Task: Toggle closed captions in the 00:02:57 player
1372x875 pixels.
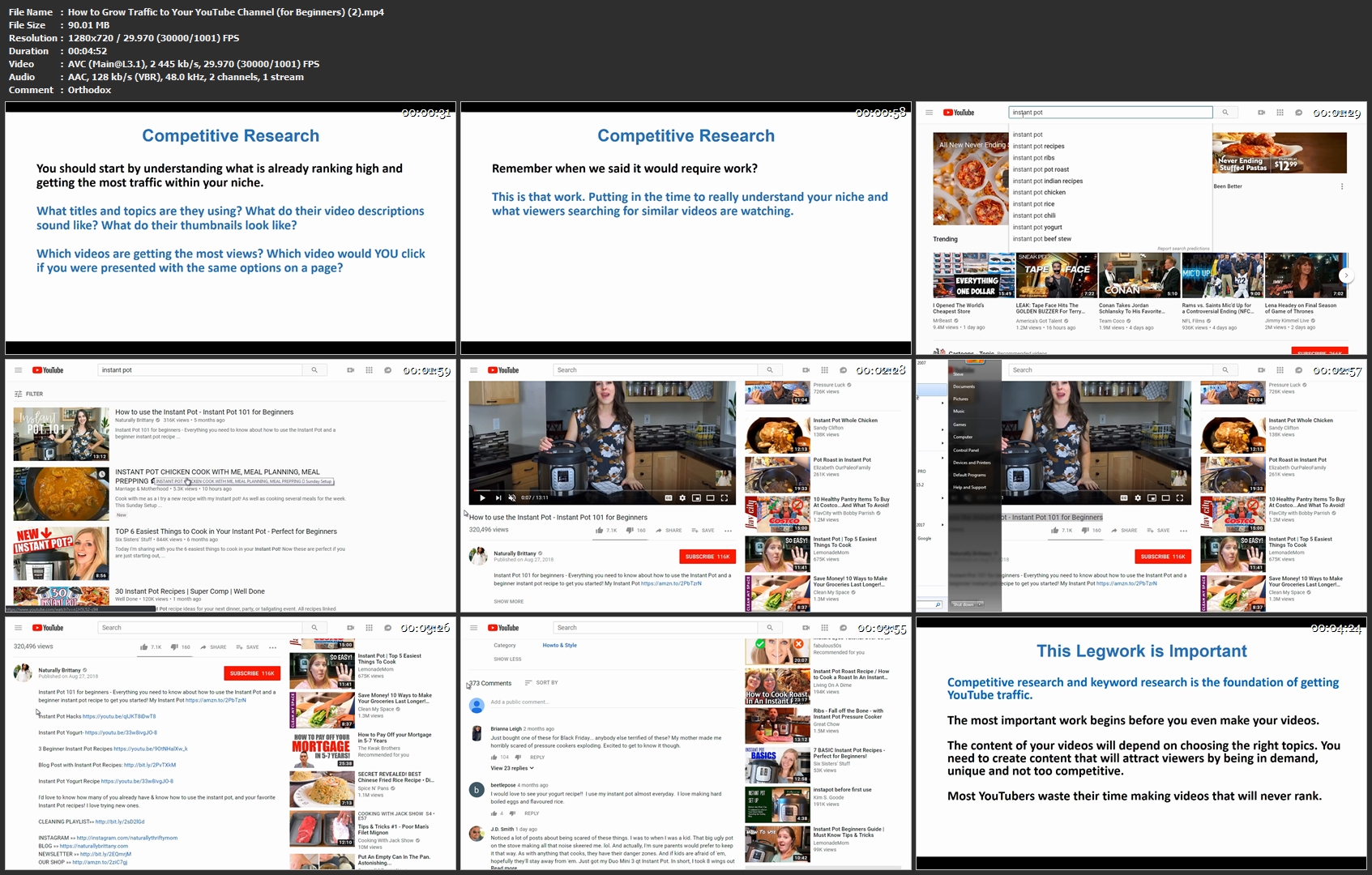Action: (x=1124, y=497)
